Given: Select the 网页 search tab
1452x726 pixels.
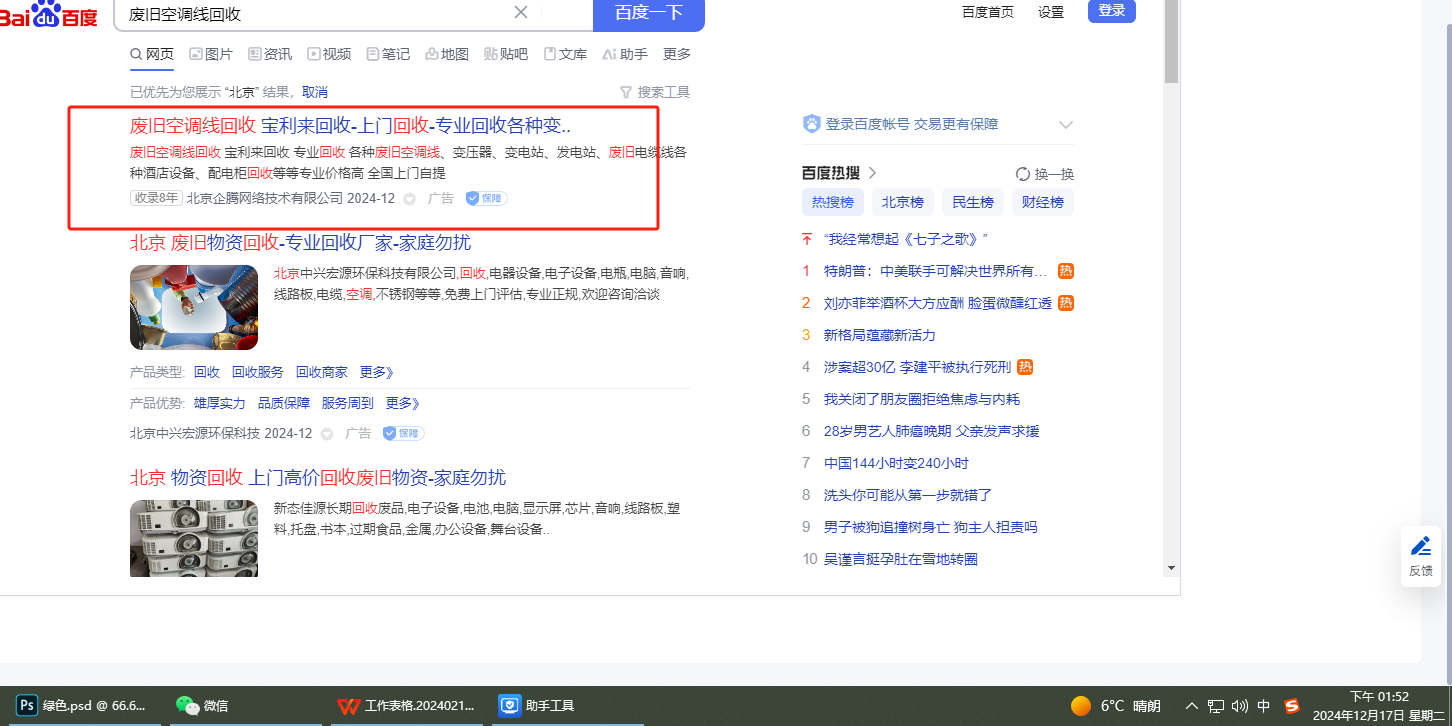Looking at the screenshot, I should point(152,54).
